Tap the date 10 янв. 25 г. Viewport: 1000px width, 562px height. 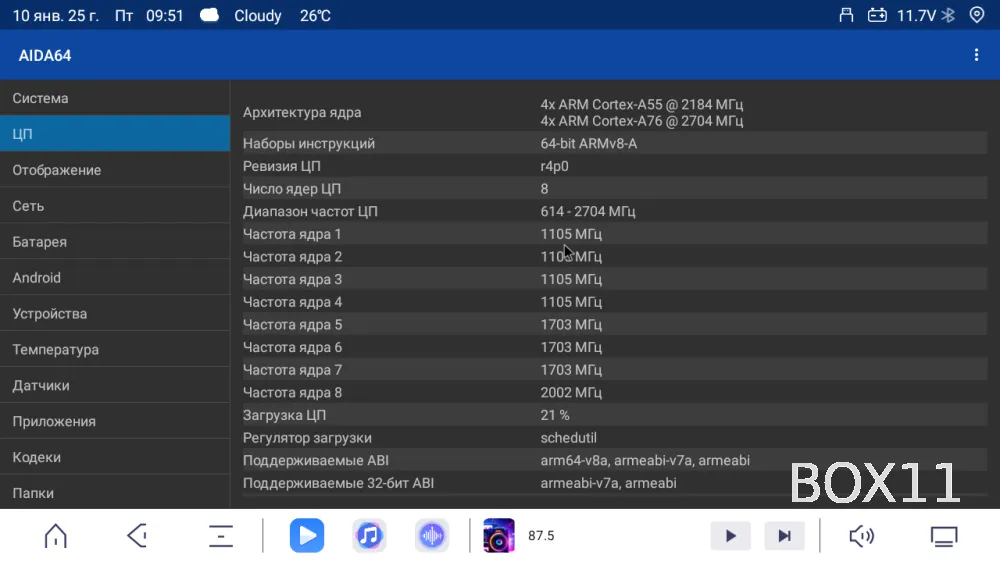[x=55, y=16]
